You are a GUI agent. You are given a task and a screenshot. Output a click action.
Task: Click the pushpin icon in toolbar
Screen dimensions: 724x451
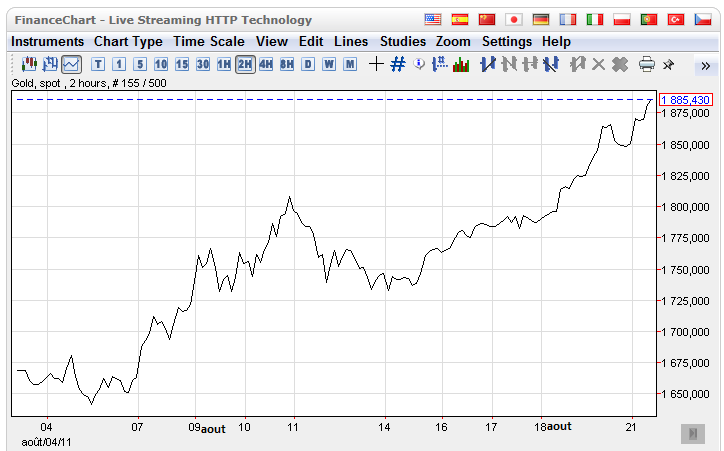668,64
